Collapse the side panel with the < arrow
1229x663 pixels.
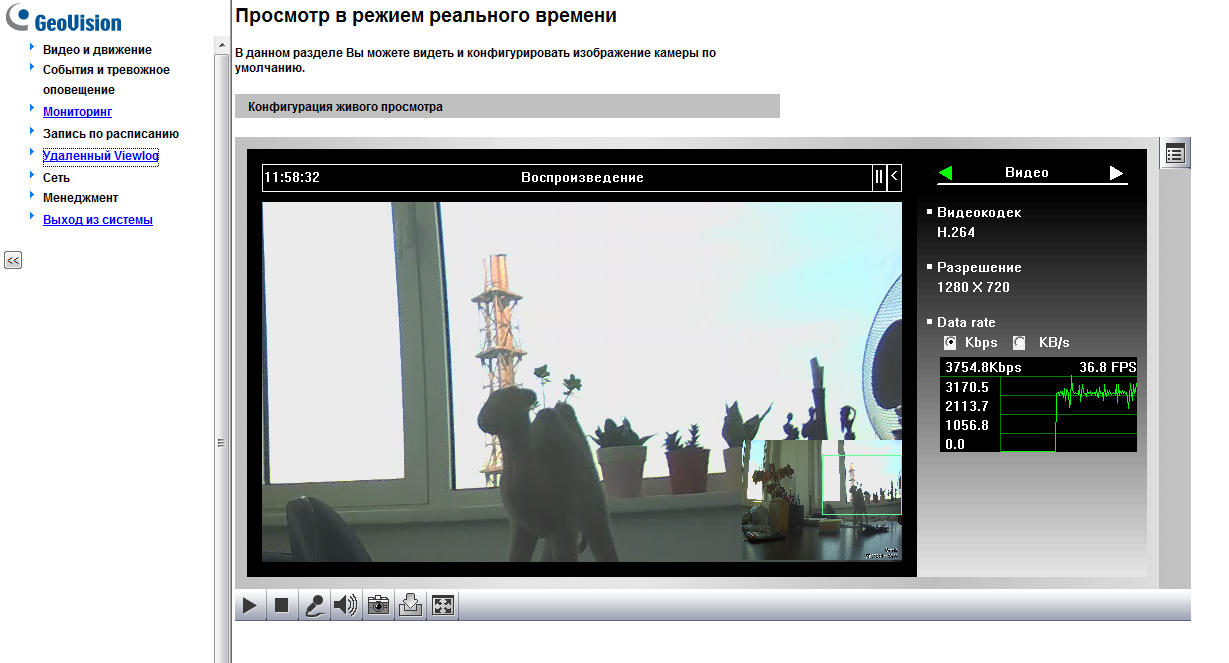(x=894, y=177)
